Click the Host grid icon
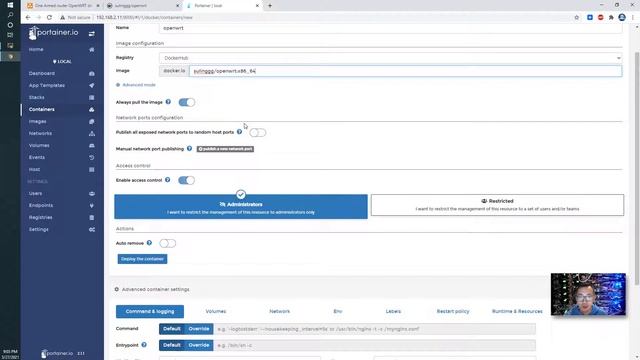Screen dimensions: 640x360 coord(92,169)
